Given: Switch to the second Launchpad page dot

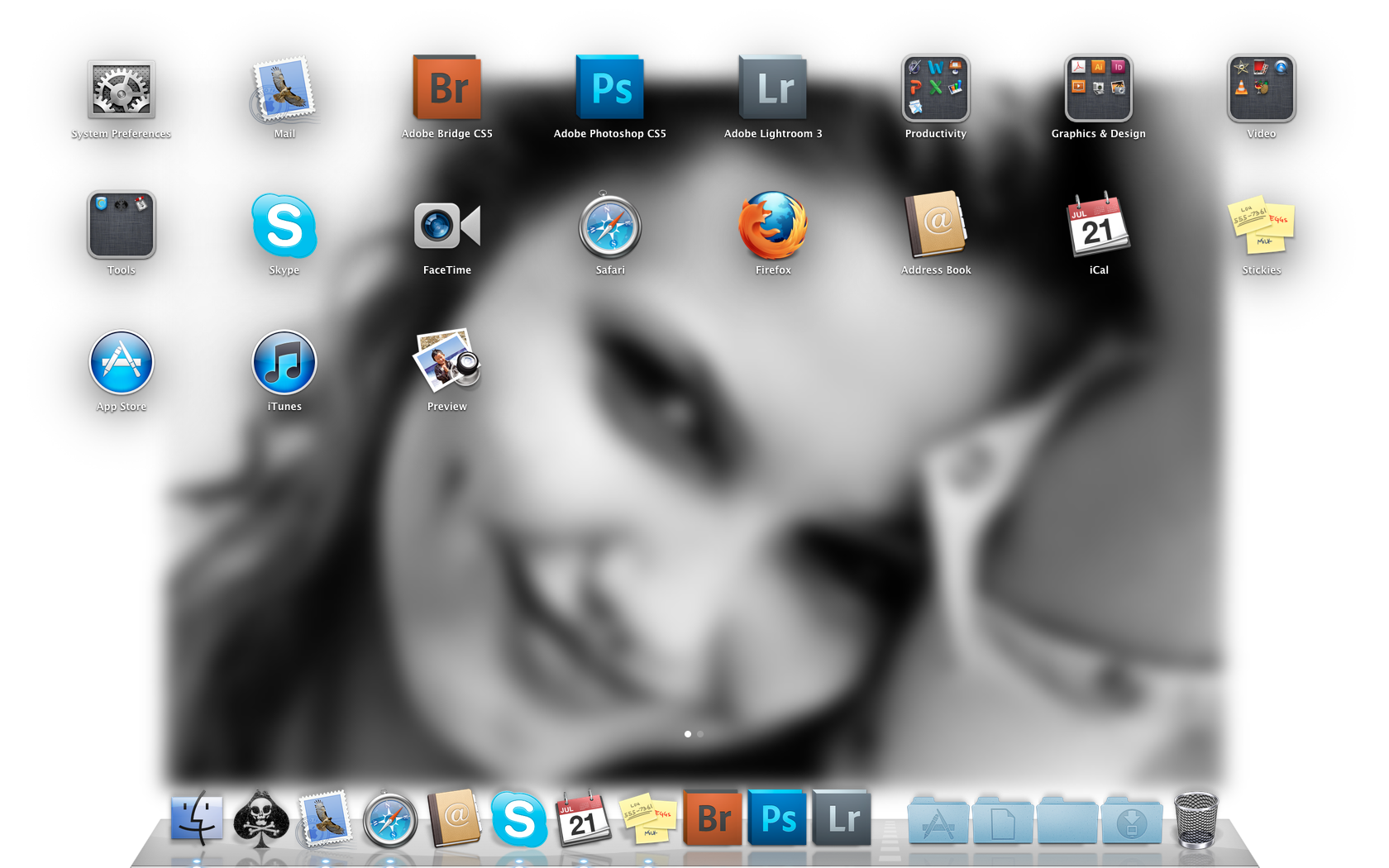Looking at the screenshot, I should click(x=700, y=734).
